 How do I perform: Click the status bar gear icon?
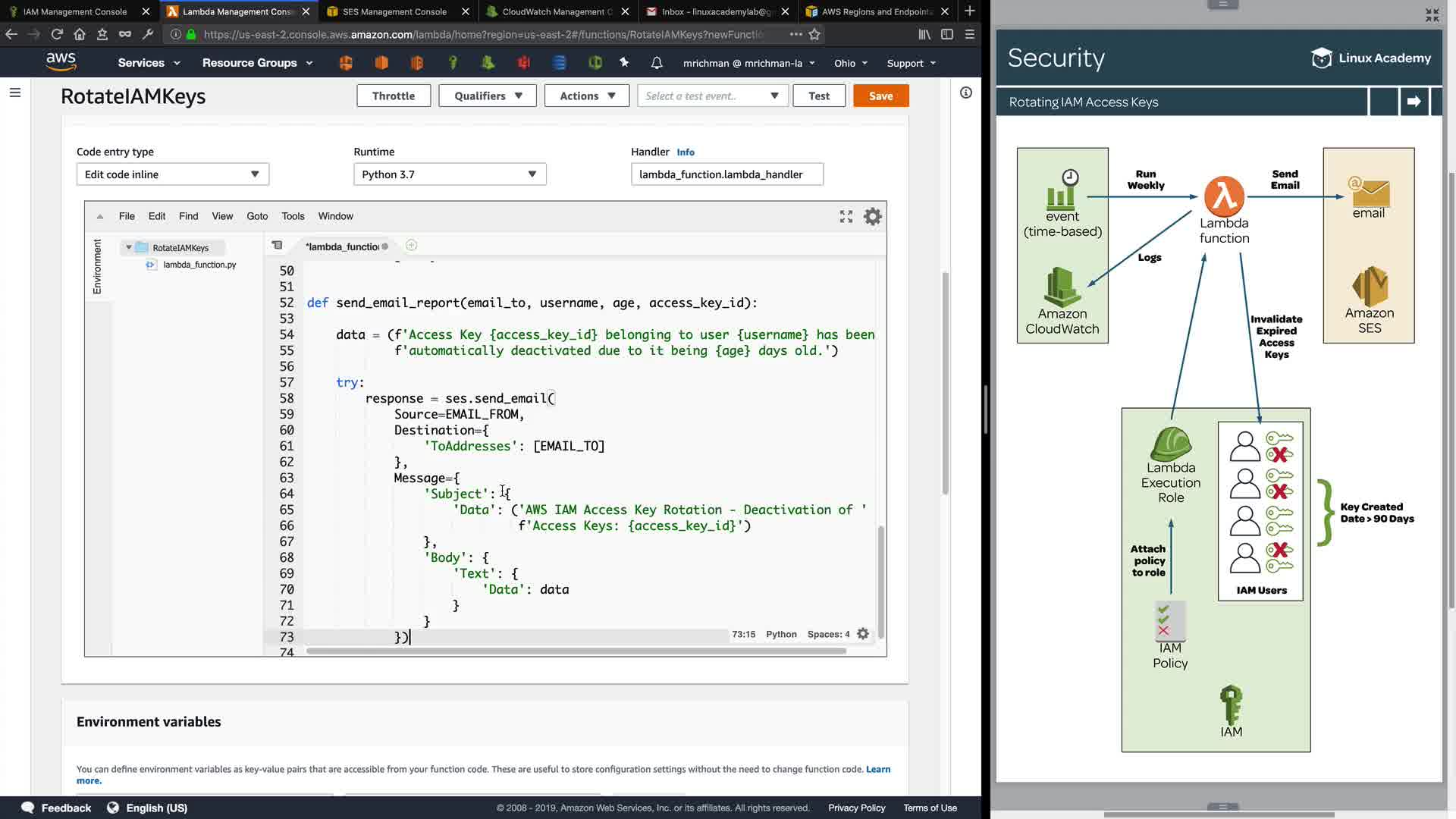click(863, 634)
